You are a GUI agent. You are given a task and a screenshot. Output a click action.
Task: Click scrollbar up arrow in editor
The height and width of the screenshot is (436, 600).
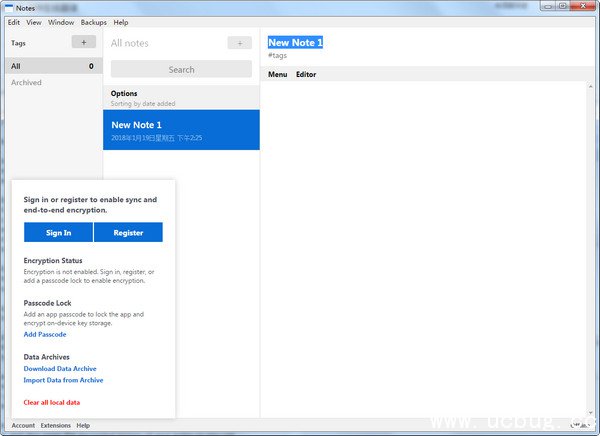coord(590,87)
